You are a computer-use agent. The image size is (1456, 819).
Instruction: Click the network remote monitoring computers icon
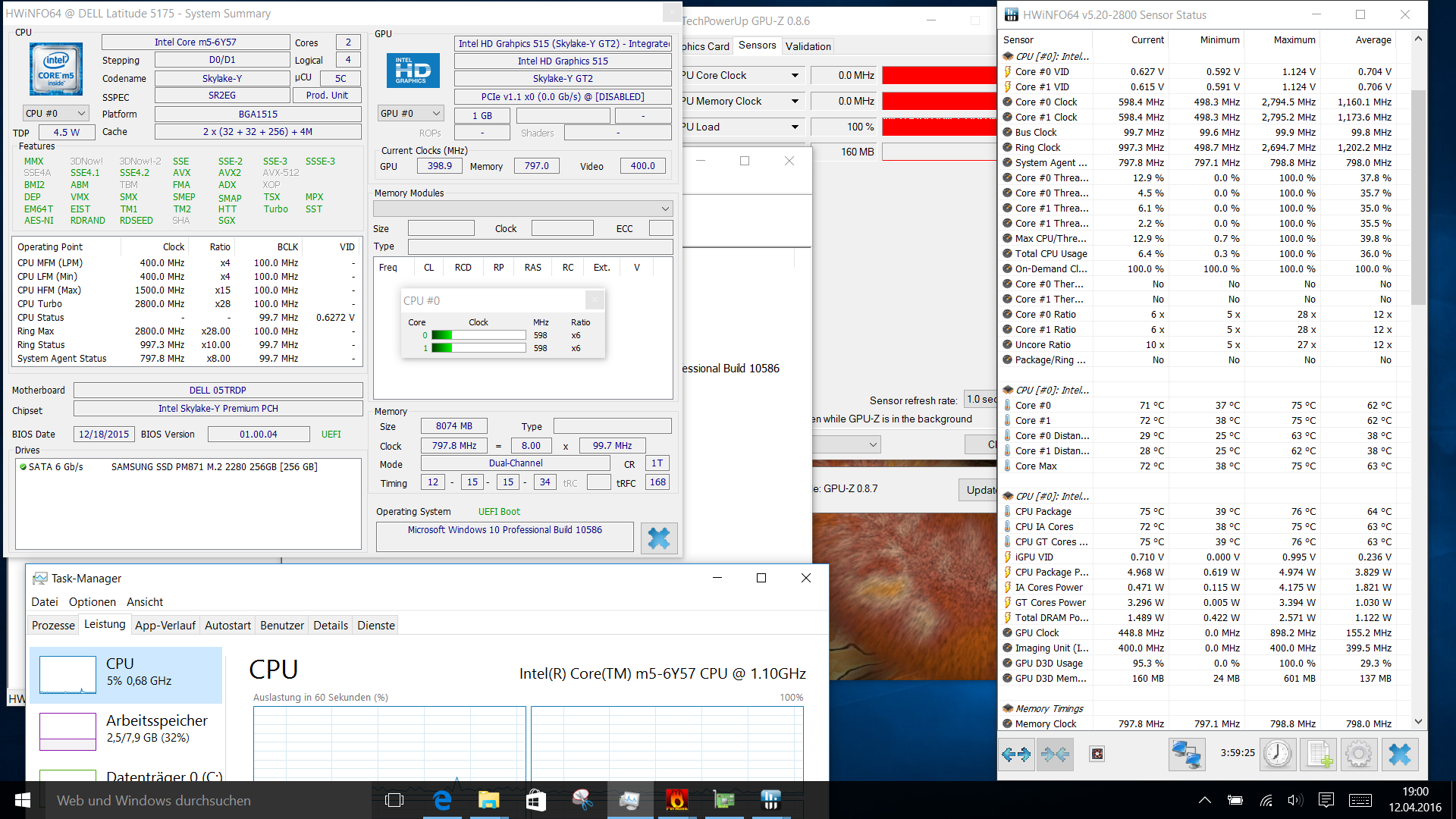point(1186,754)
